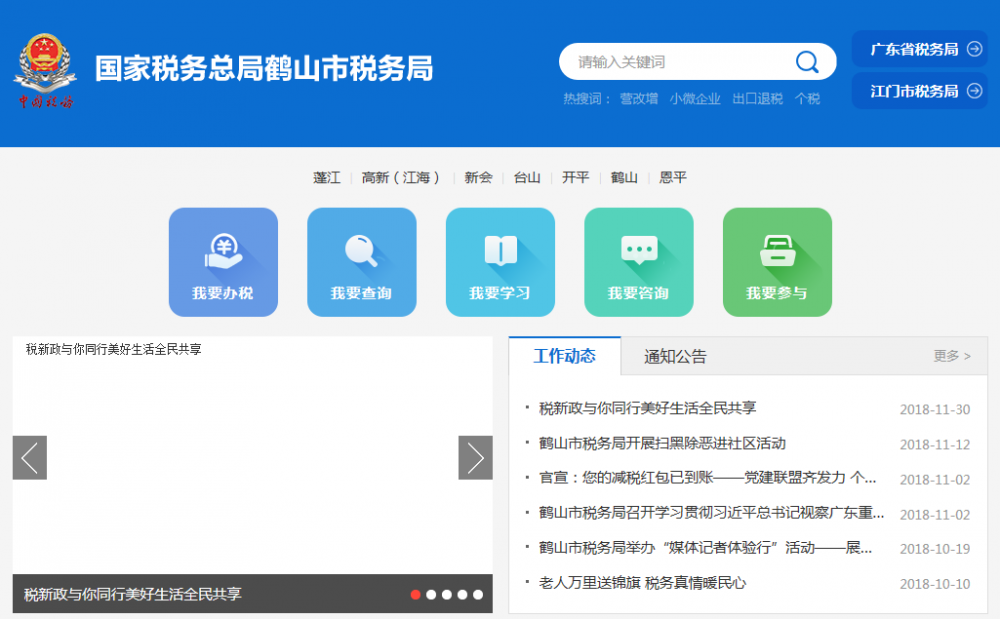The width and height of the screenshot is (1000, 619).
Task: Go to 广东省税务局 site
Action: coord(919,49)
